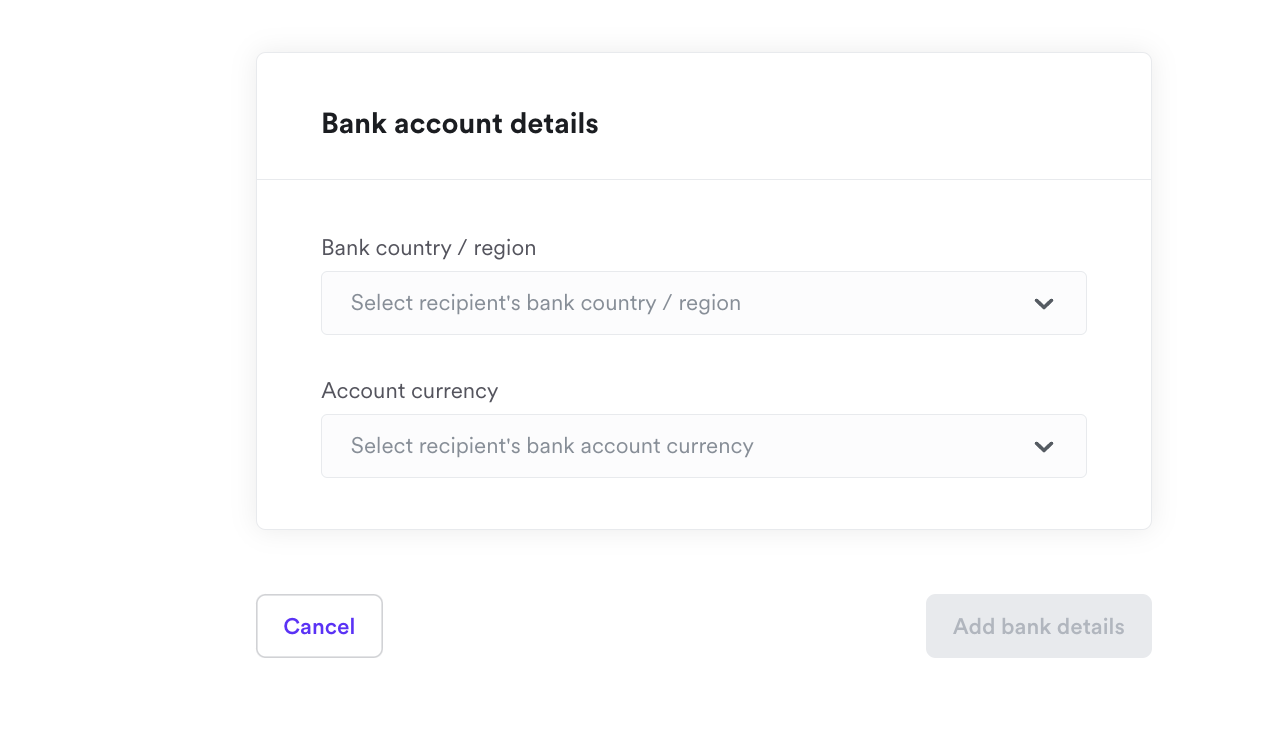Click the chevron in the bank country dropdown
This screenshot has height=742, width=1286.
click(1044, 304)
